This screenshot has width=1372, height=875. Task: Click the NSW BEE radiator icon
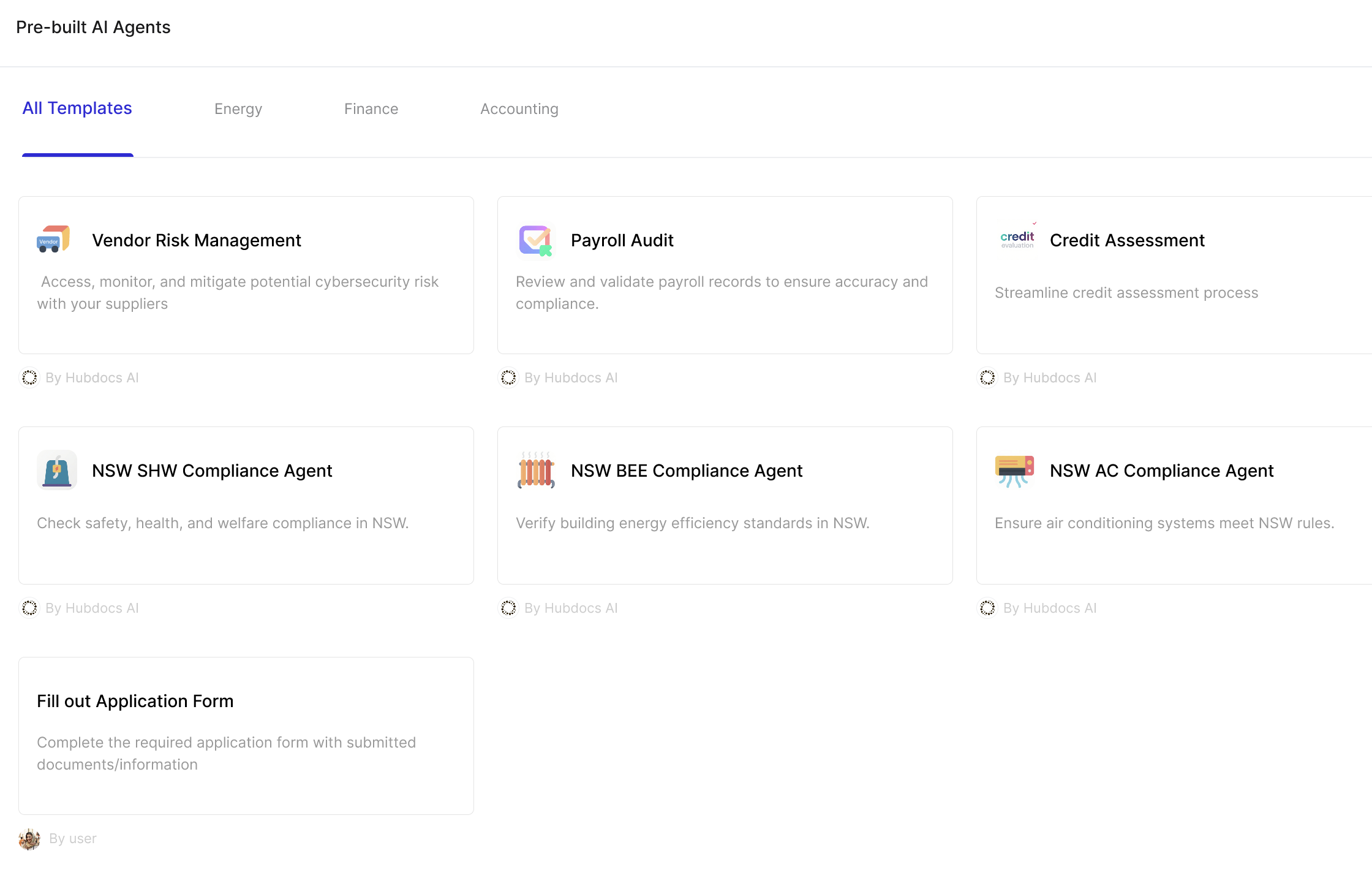536,470
